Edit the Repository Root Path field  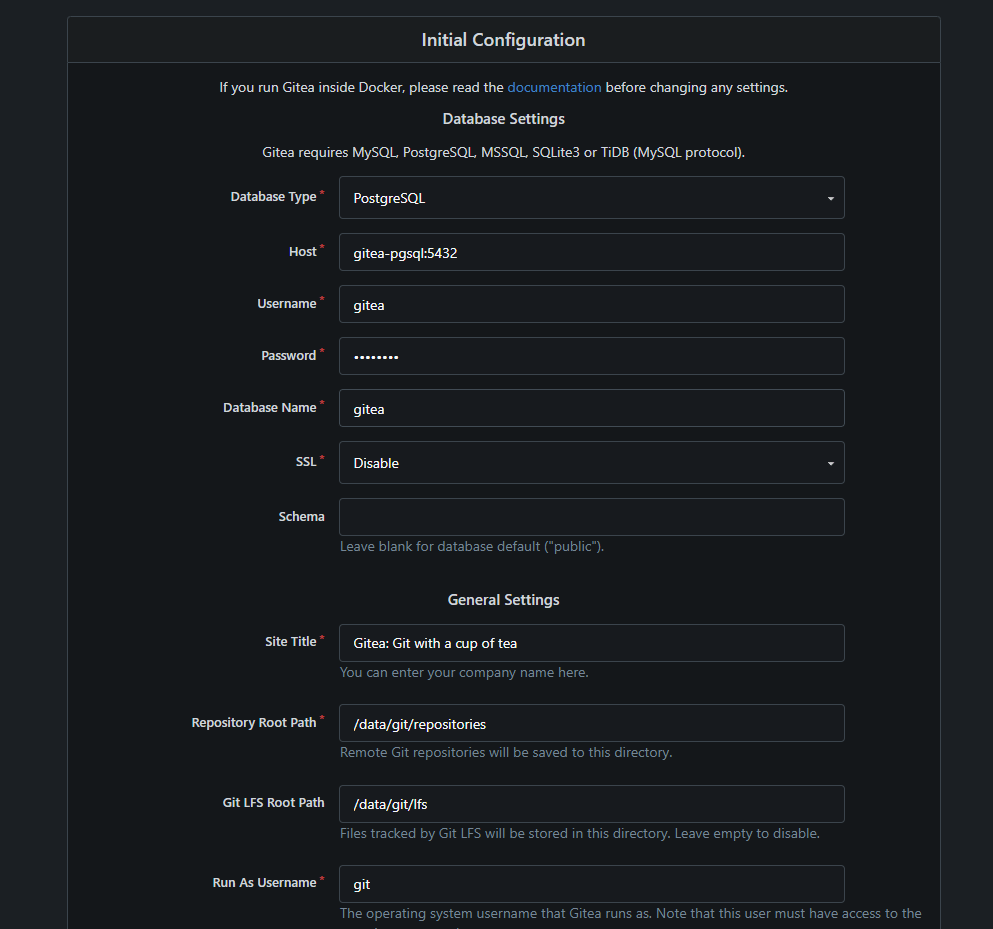[x=591, y=723]
